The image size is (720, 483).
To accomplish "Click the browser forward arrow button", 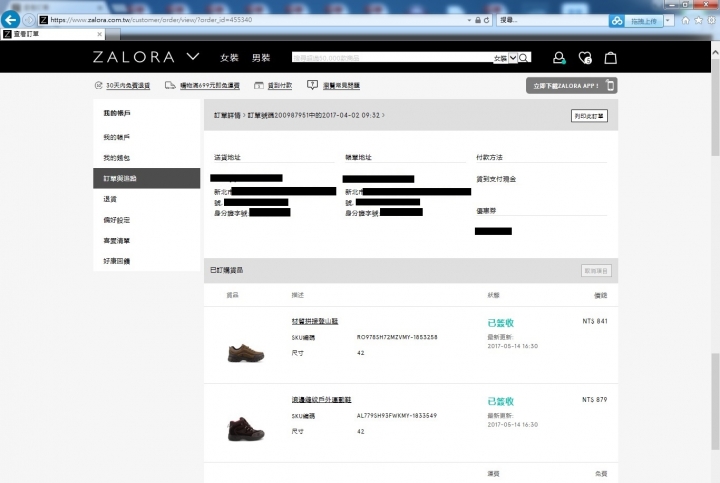I will tap(29, 20).
